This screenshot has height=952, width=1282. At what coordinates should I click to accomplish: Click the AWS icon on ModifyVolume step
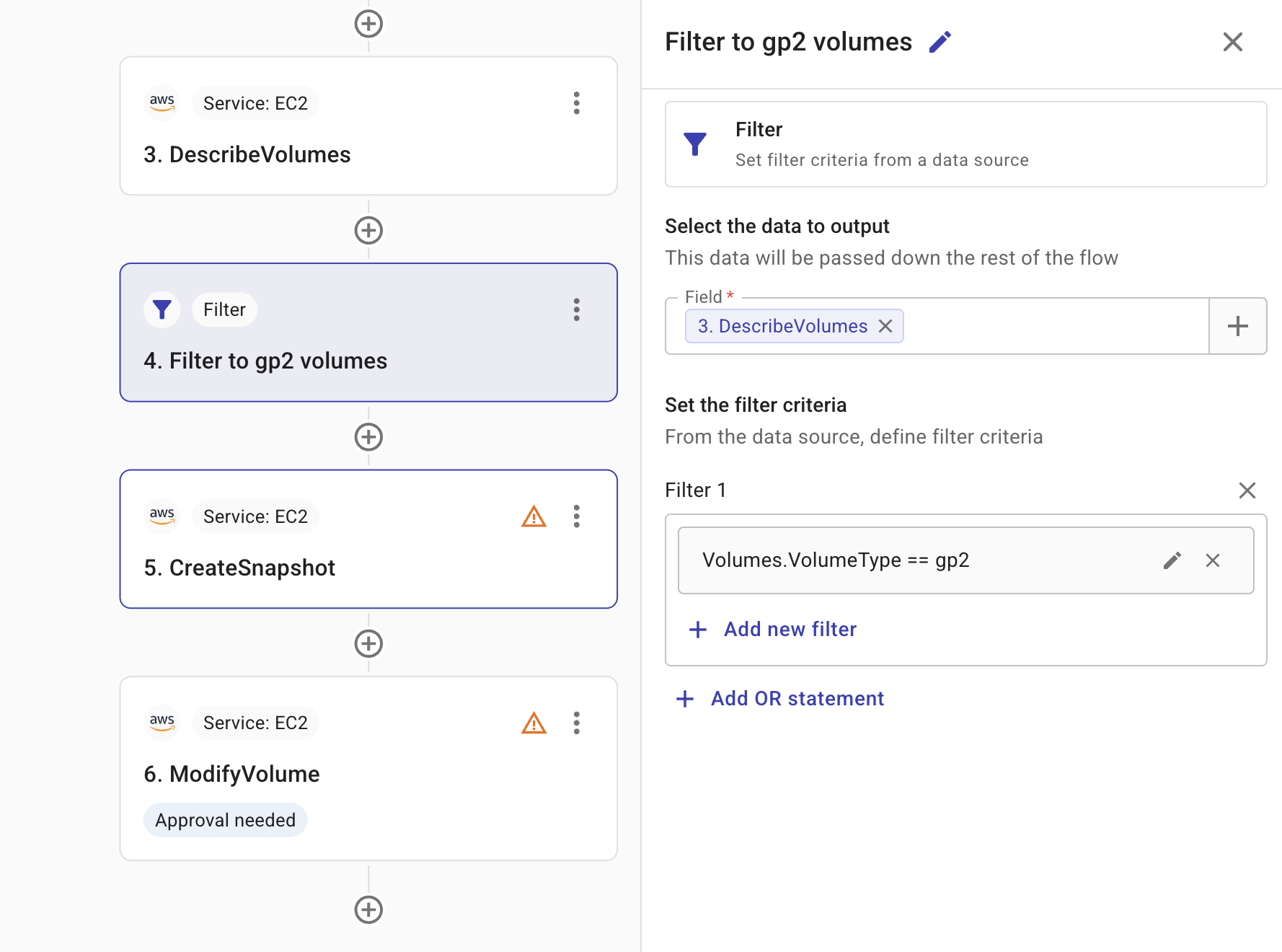pos(162,723)
